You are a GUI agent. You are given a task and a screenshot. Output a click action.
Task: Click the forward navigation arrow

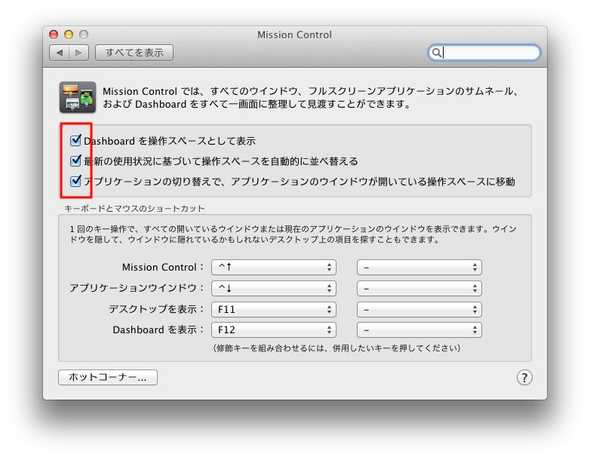tap(79, 53)
